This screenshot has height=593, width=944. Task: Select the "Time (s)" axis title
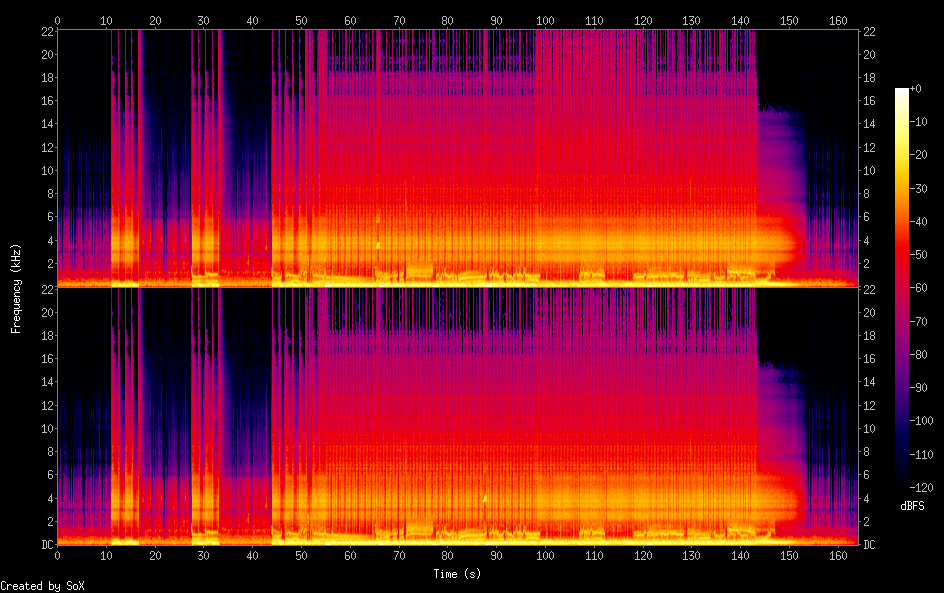(x=458, y=574)
